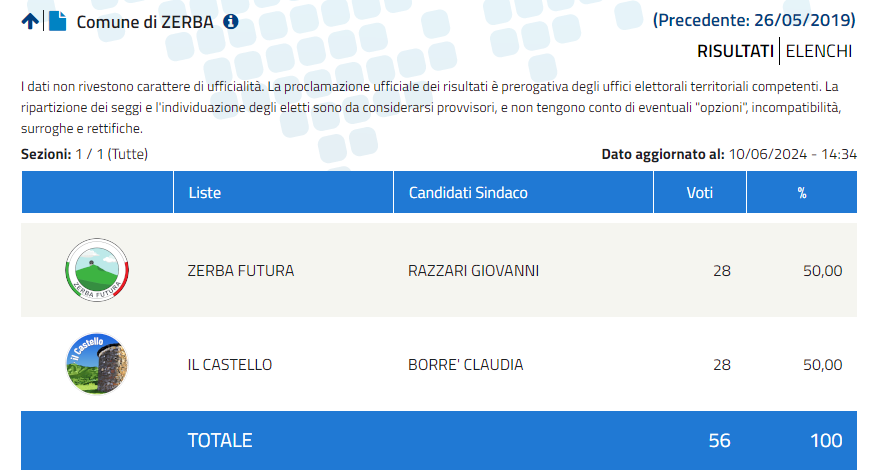
Task: Click the Candidati Sindaco column header
Action: tap(523, 192)
